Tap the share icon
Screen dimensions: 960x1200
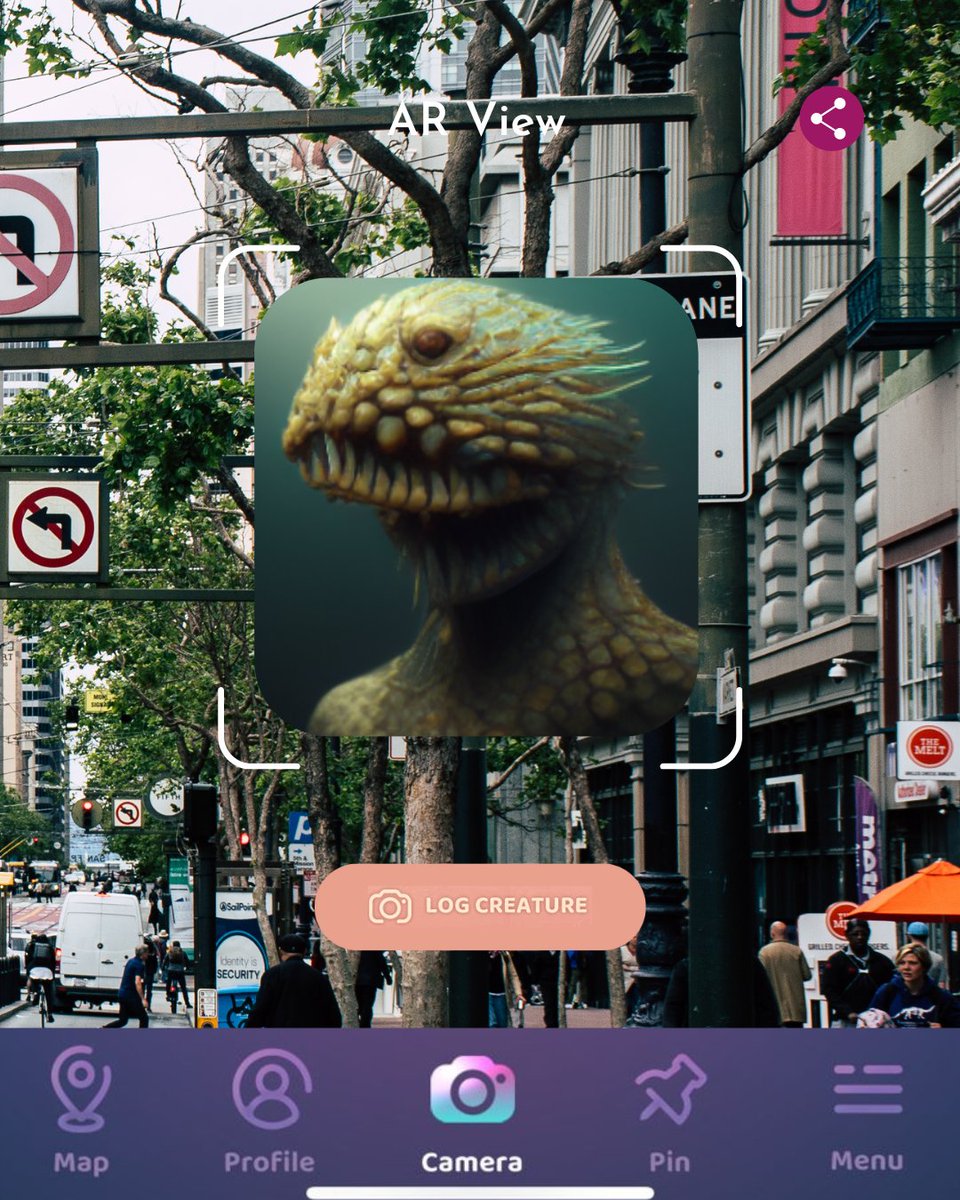click(831, 119)
